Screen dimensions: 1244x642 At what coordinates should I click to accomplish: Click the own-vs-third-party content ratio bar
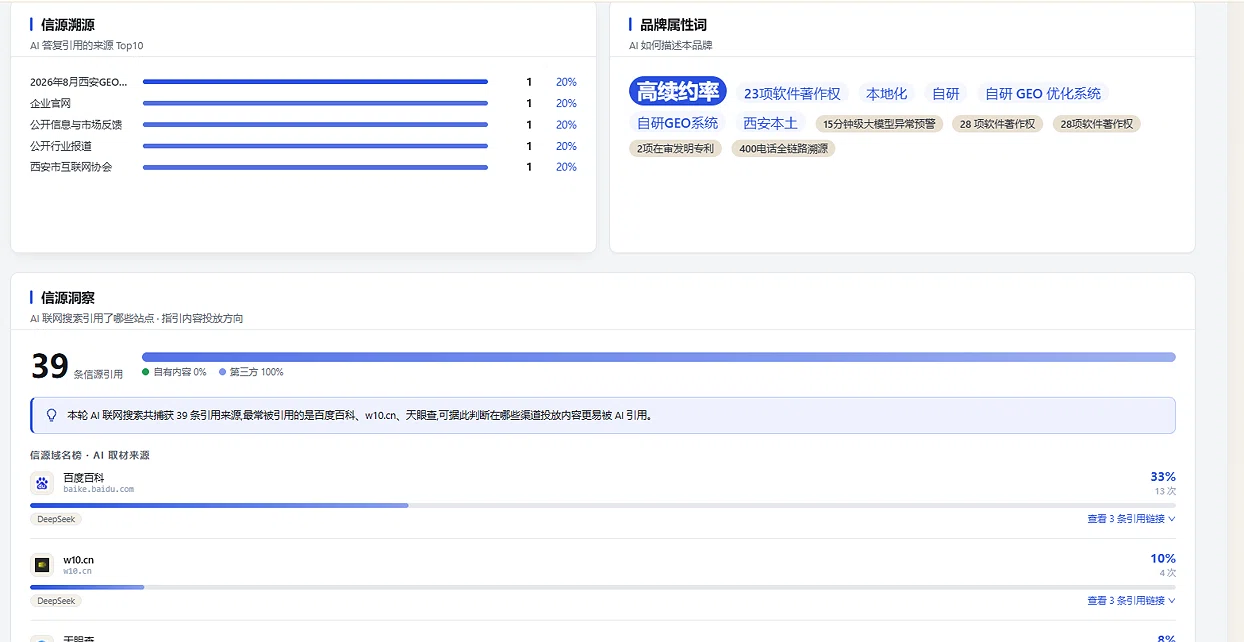pos(659,357)
